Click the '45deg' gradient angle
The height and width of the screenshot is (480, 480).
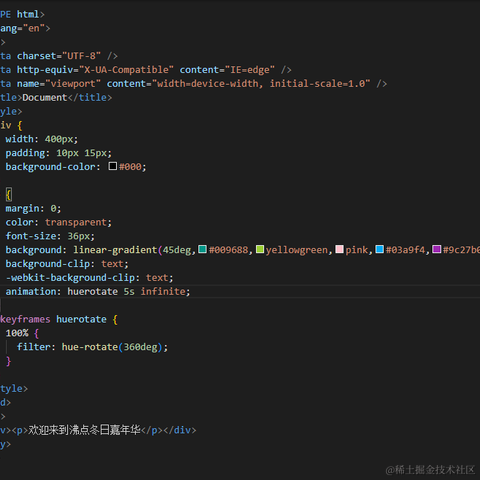(177, 250)
